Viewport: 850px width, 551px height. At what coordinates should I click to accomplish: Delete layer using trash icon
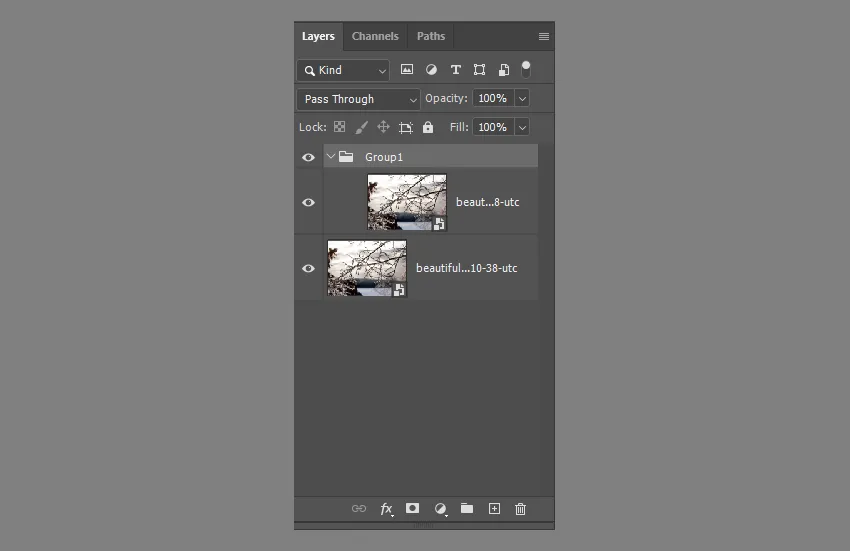pos(520,509)
